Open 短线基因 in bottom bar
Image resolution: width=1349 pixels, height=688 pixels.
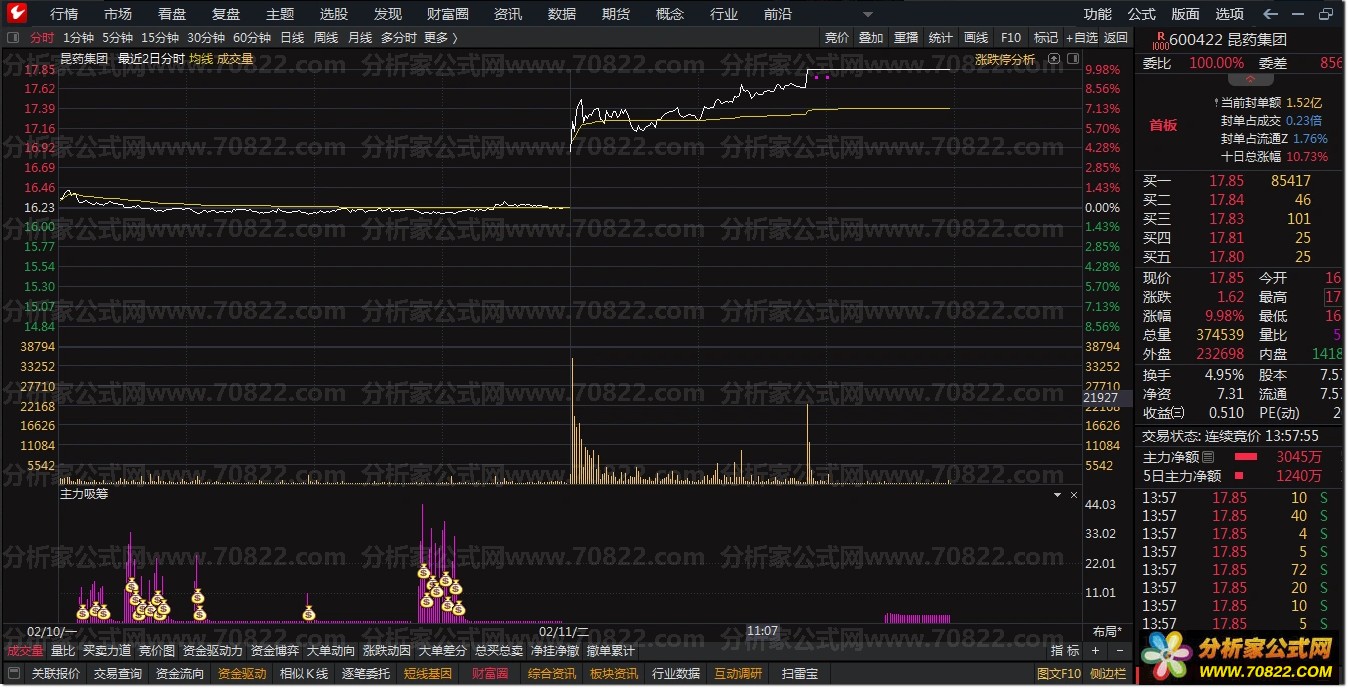428,674
